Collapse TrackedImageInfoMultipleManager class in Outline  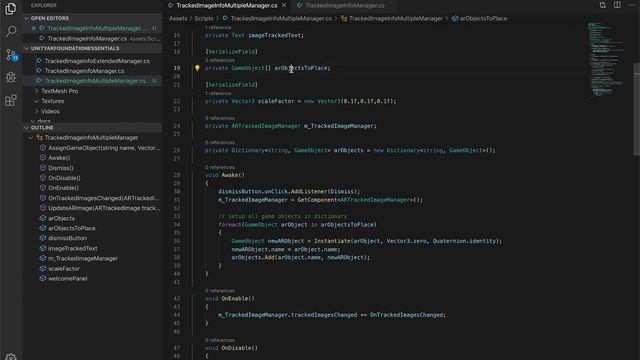(x=31, y=138)
